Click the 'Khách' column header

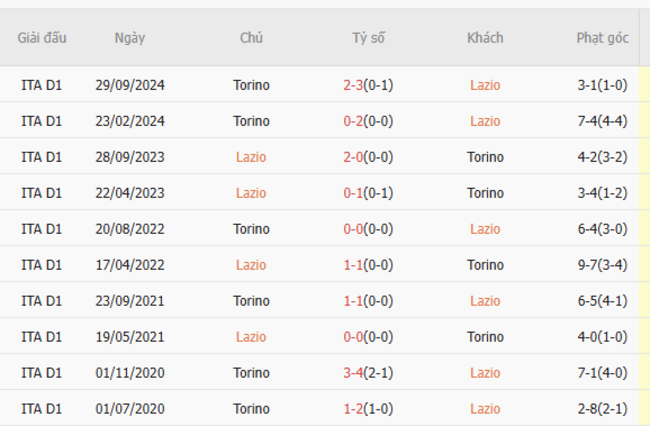pos(485,38)
